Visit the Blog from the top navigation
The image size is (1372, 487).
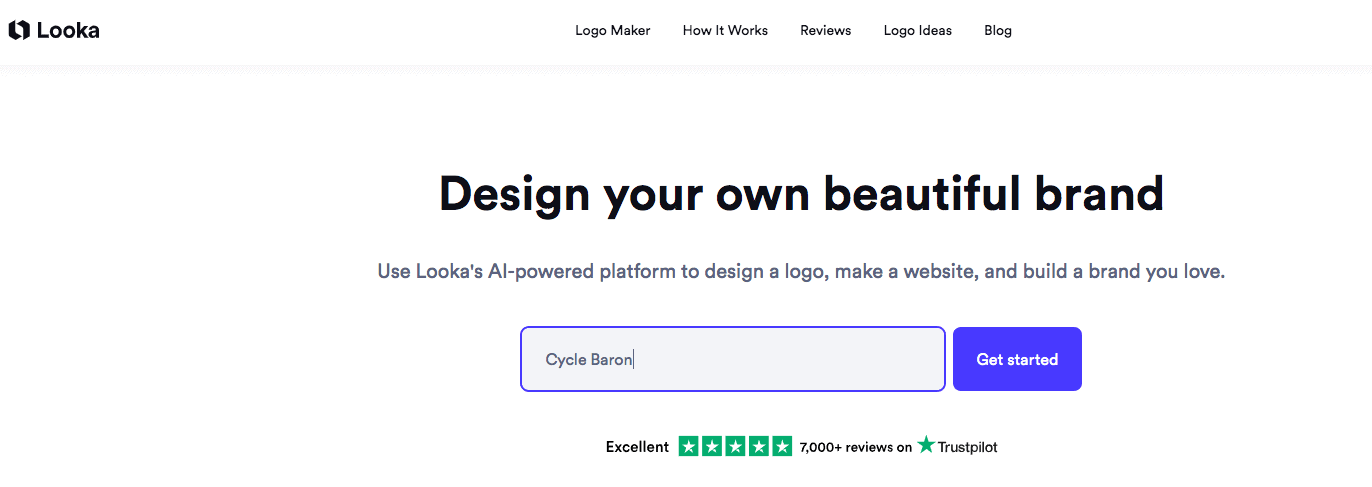click(x=997, y=31)
